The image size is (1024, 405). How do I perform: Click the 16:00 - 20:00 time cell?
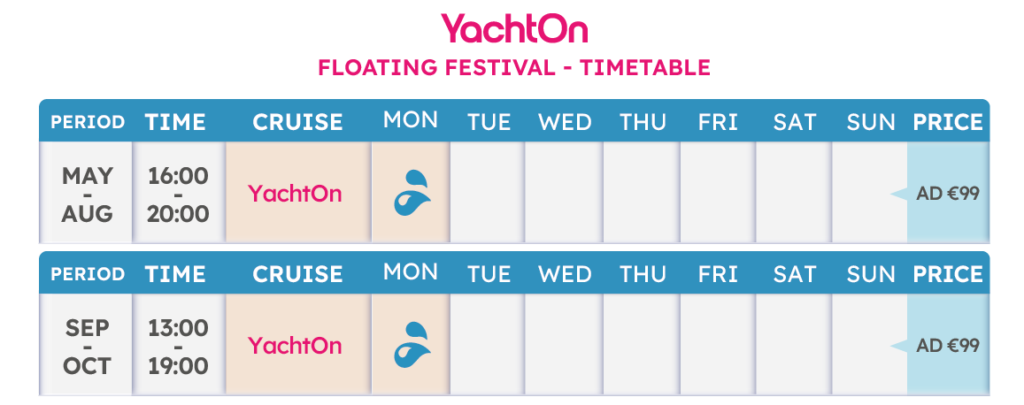[x=178, y=194]
